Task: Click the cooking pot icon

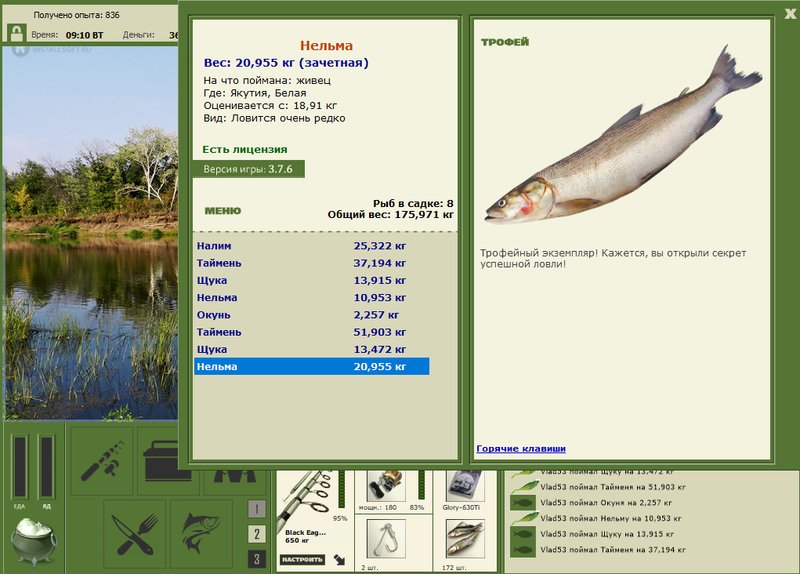Action: [34, 541]
